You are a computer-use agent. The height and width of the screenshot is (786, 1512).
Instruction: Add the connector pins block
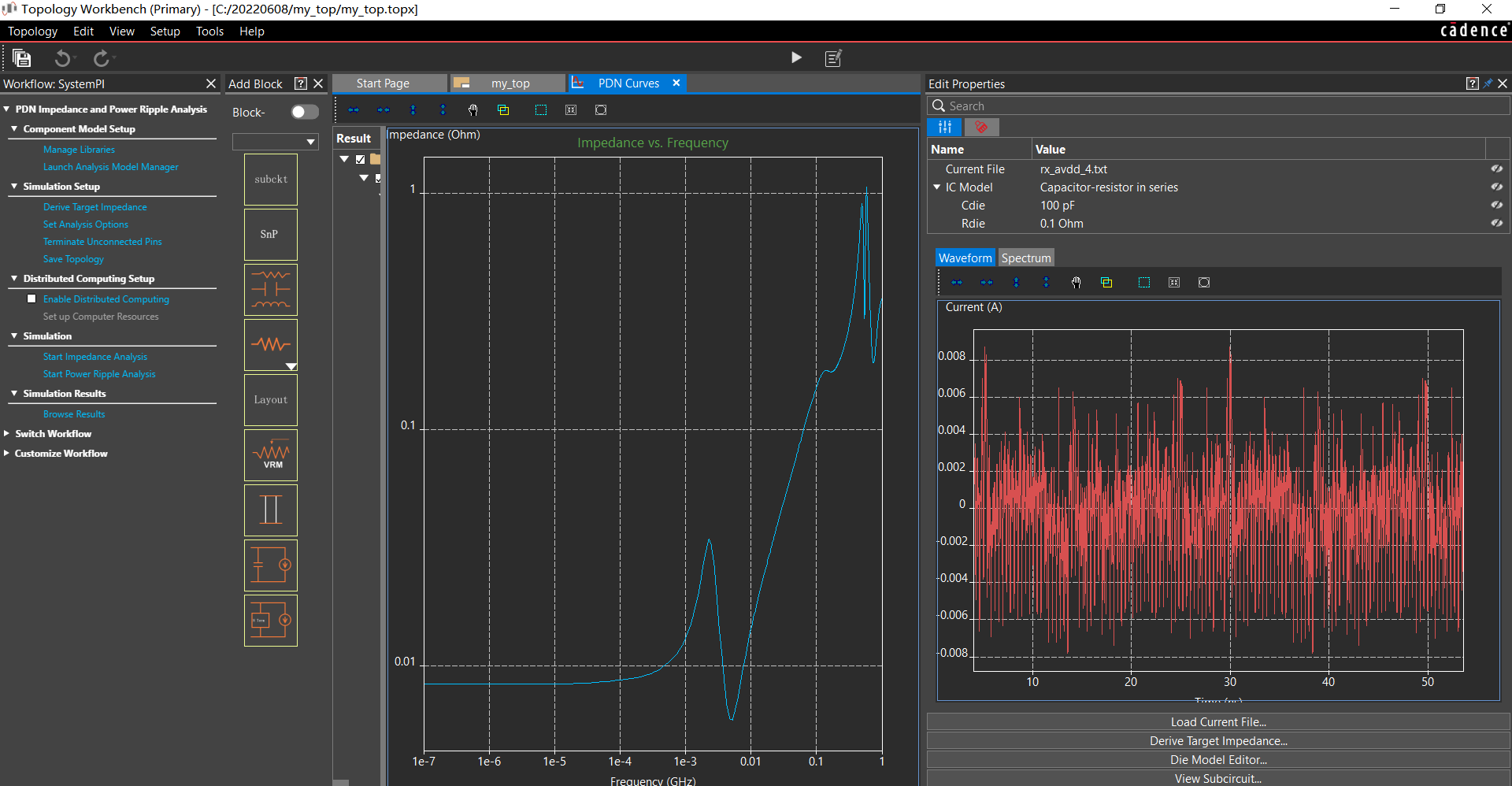point(271,510)
